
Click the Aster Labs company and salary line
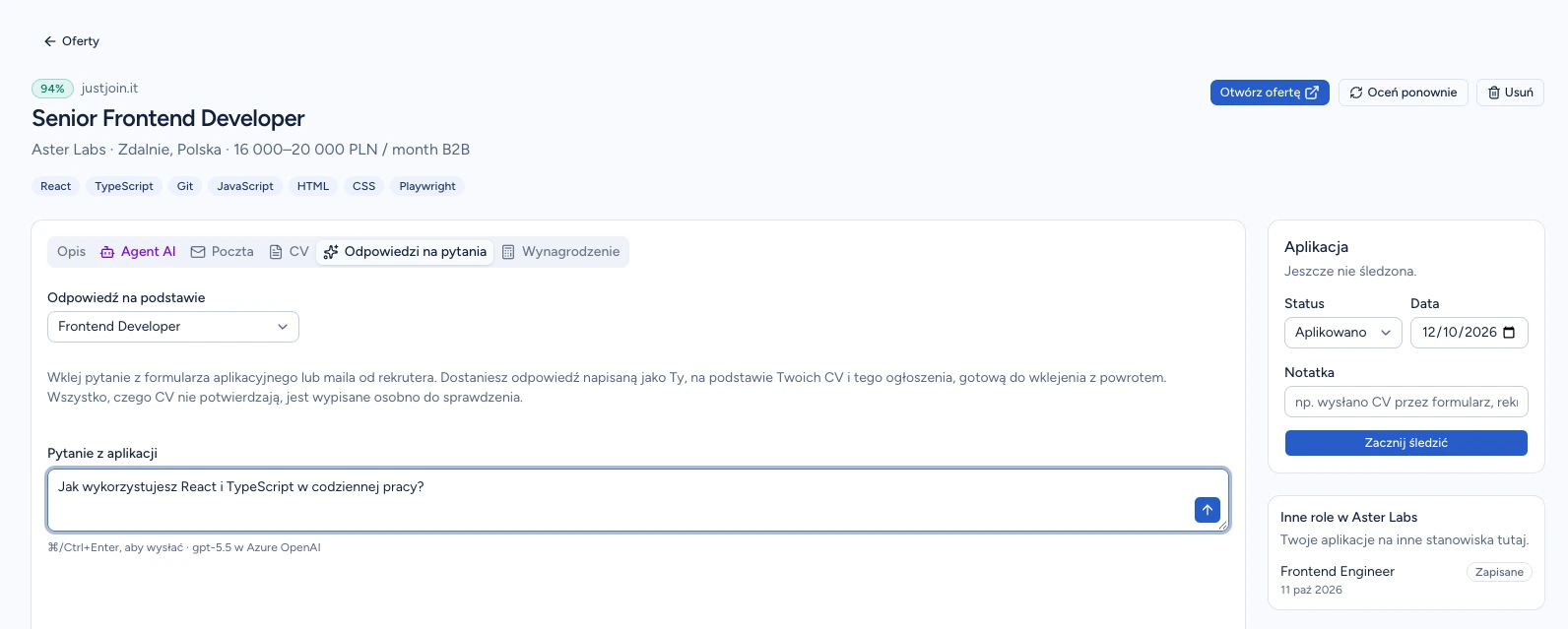coord(250,150)
